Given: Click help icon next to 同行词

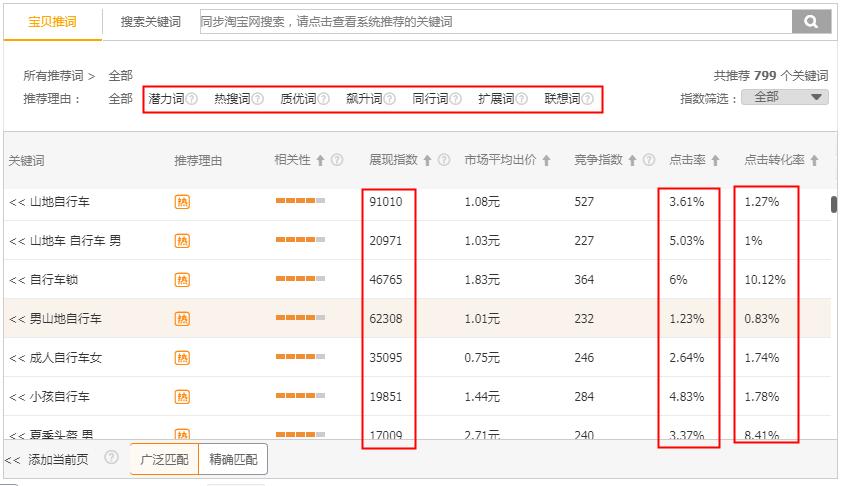Looking at the screenshot, I should pyautogui.click(x=456, y=99).
